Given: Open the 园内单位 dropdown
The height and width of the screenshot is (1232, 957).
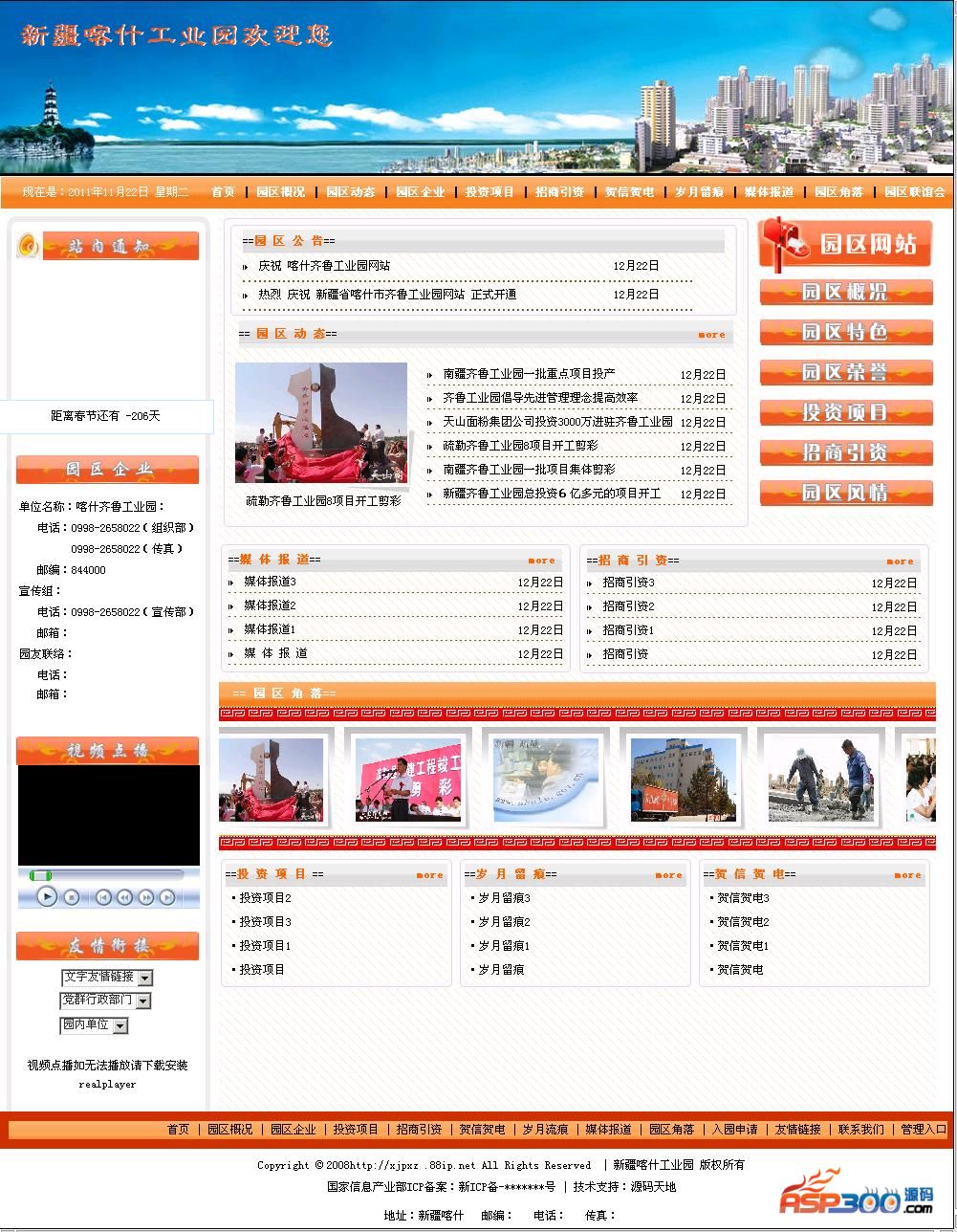Looking at the screenshot, I should (x=94, y=1025).
